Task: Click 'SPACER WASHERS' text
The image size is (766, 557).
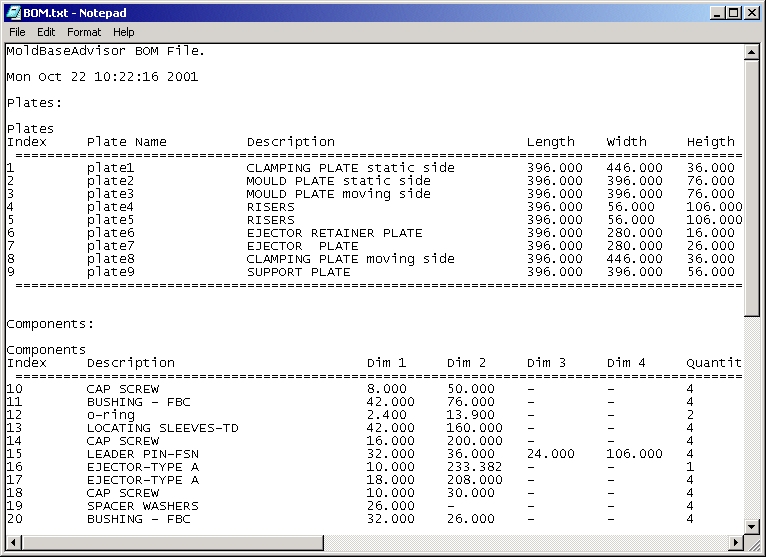Action: click(143, 506)
